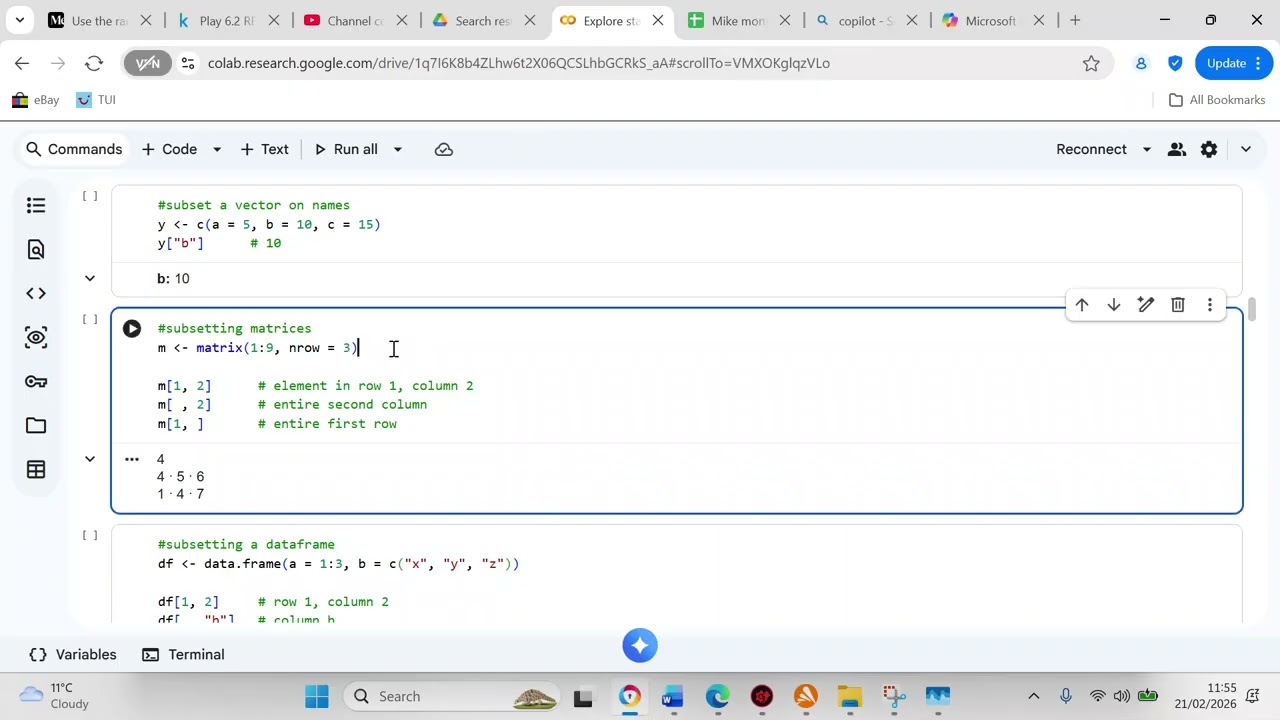Open a new browser tab
The height and width of the screenshot is (720, 1280).
(x=1075, y=20)
